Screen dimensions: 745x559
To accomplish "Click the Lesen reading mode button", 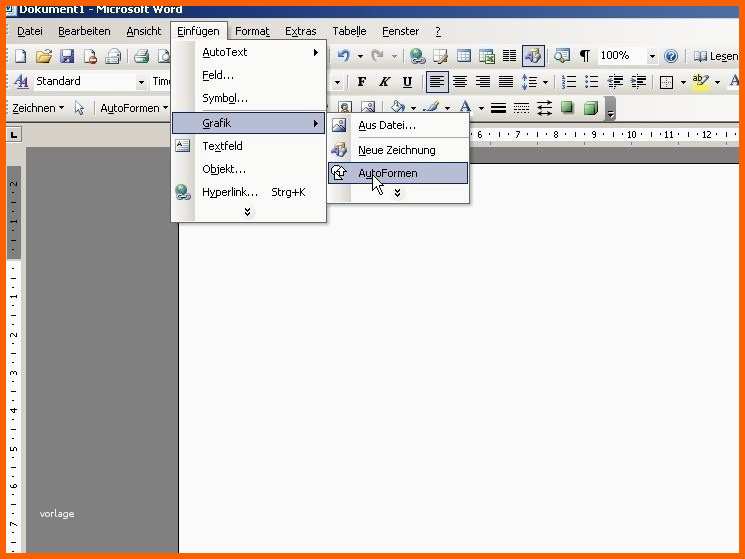I will (715, 56).
